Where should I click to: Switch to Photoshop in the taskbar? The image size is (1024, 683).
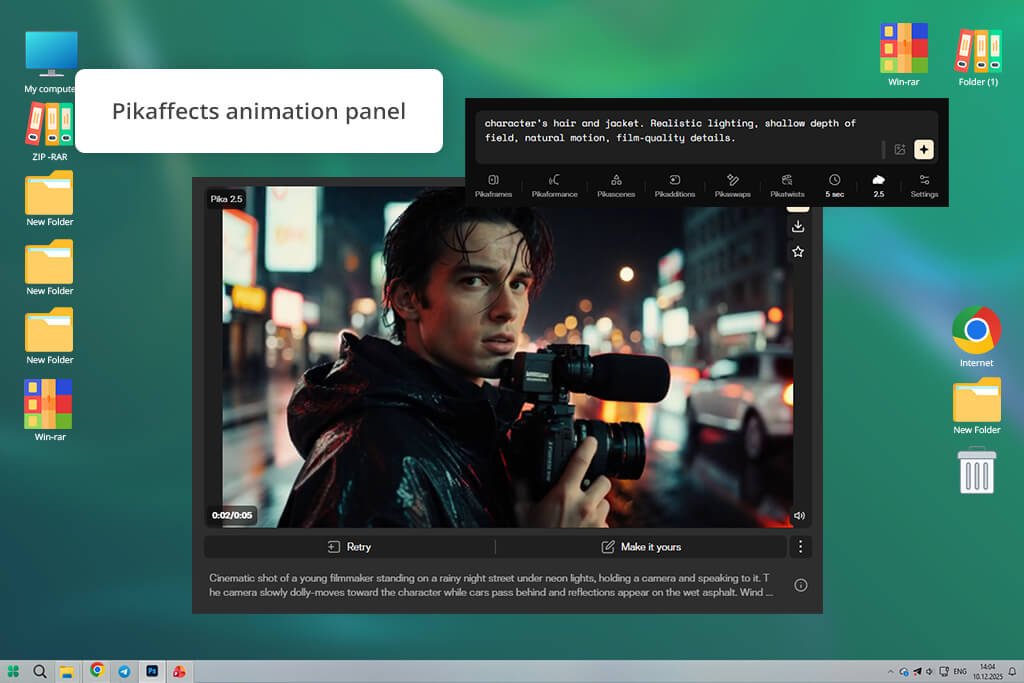point(152,671)
